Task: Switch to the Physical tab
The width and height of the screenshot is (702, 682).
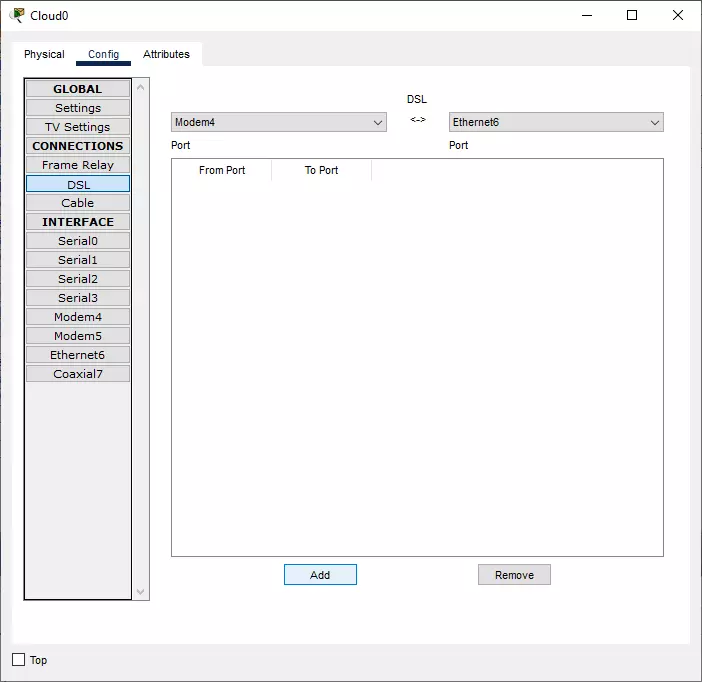Action: (x=44, y=54)
